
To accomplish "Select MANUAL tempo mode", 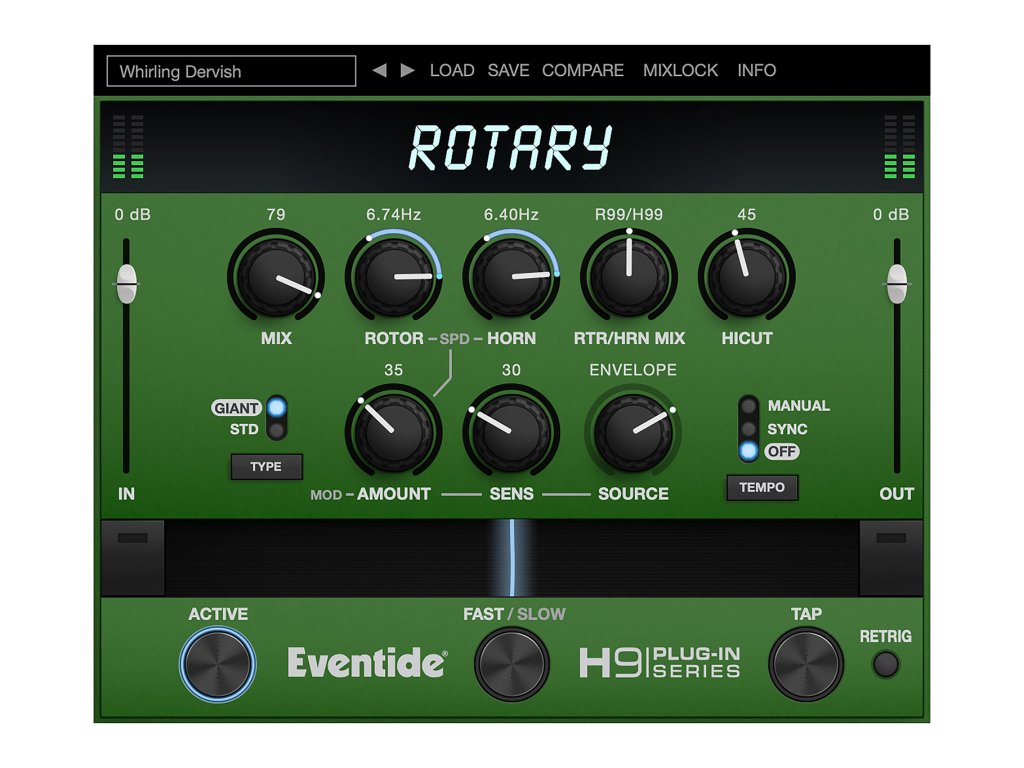I will click(749, 406).
